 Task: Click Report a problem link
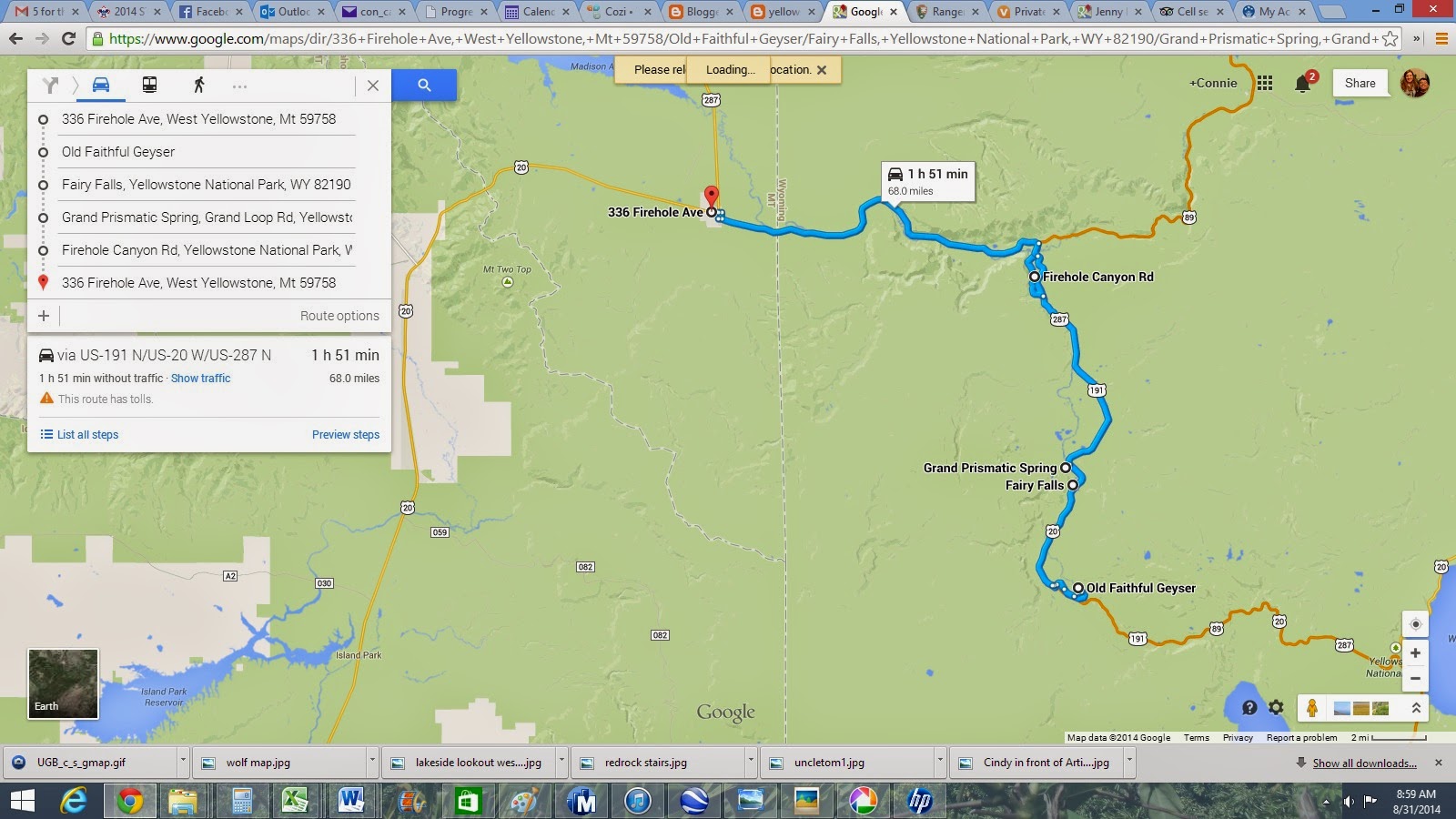click(x=1301, y=738)
